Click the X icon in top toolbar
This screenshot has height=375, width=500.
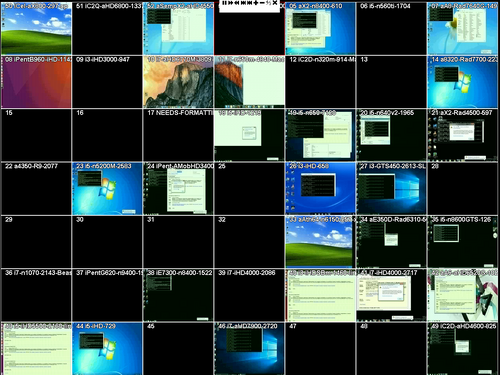pyautogui.click(x=275, y=3)
